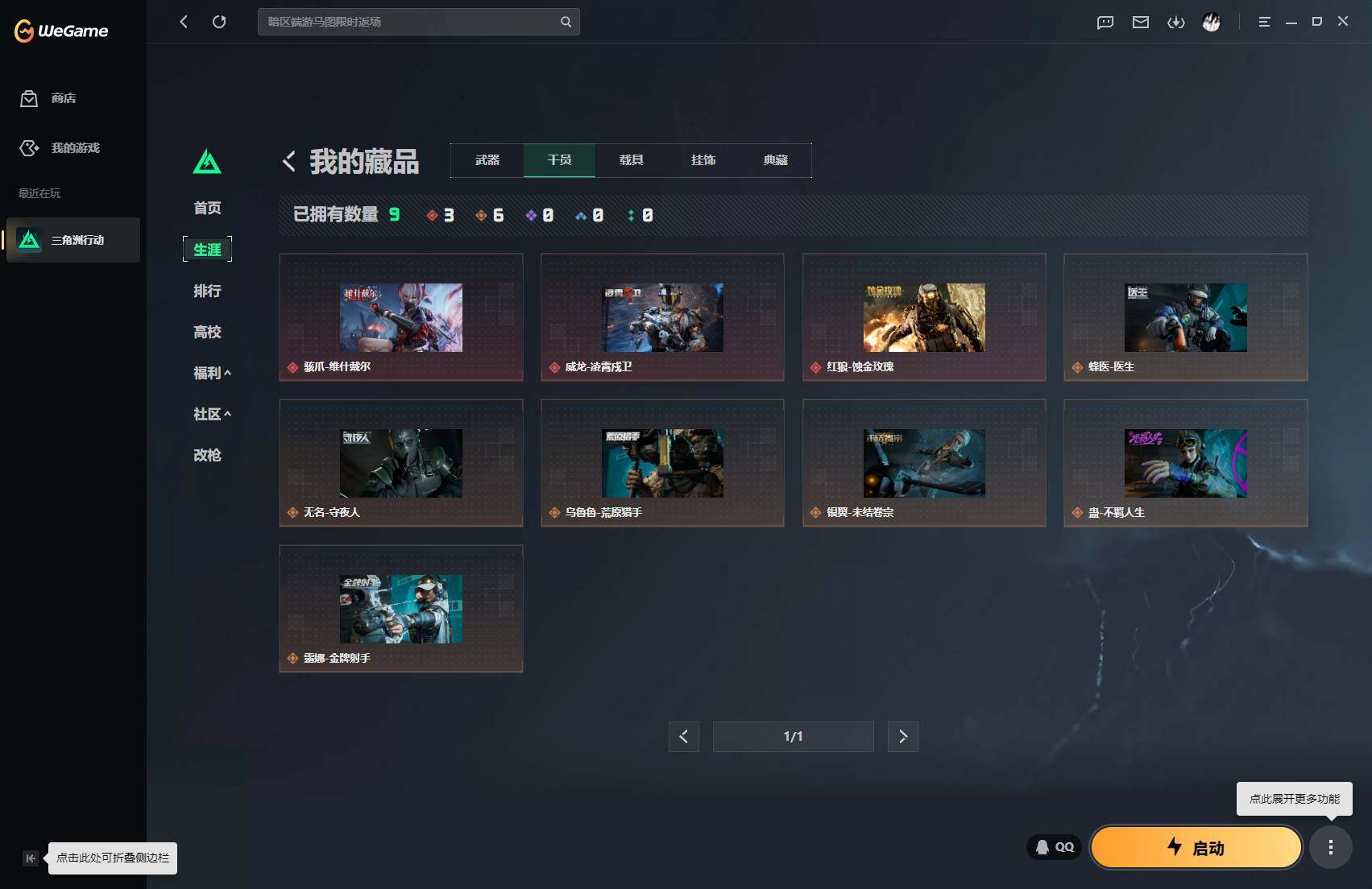The image size is (1372, 889).
Task: Open the 乌鲁鲁-荒原猎手 operator card
Action: click(x=662, y=463)
